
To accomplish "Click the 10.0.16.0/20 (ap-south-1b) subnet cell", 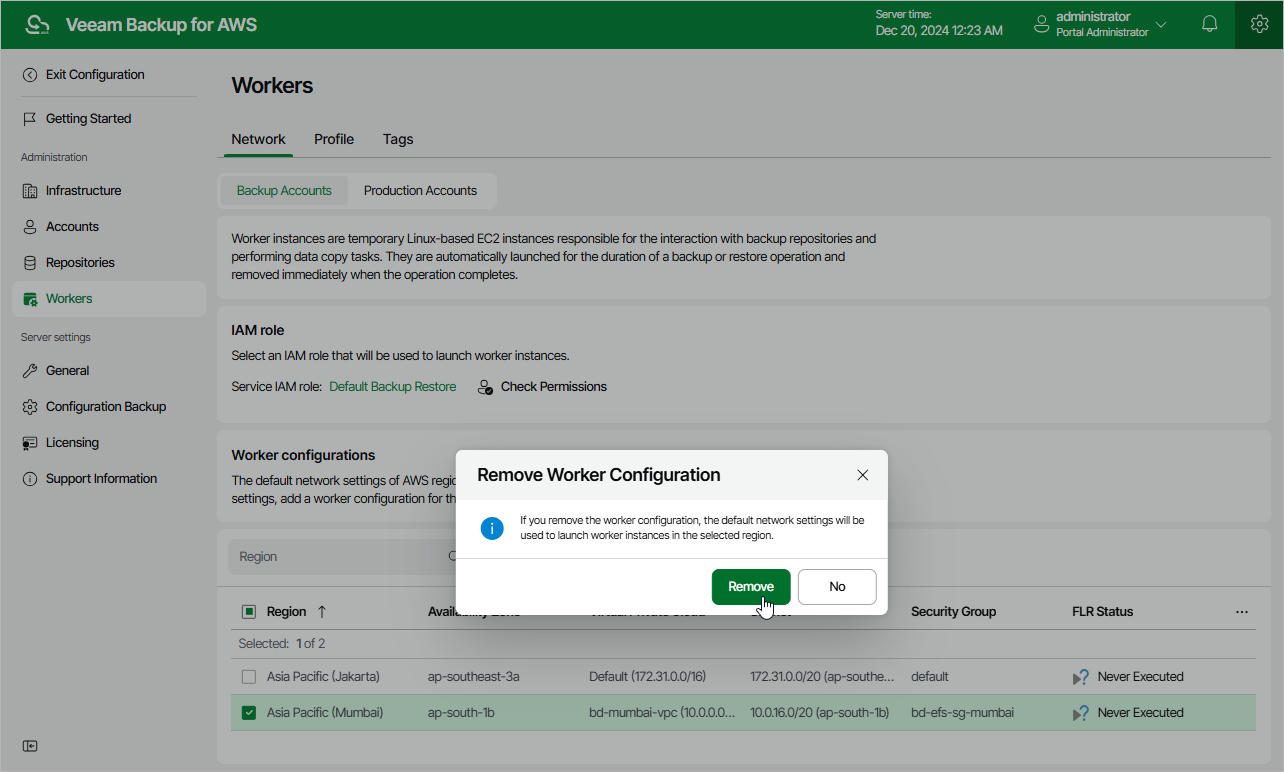I will coord(819,713).
